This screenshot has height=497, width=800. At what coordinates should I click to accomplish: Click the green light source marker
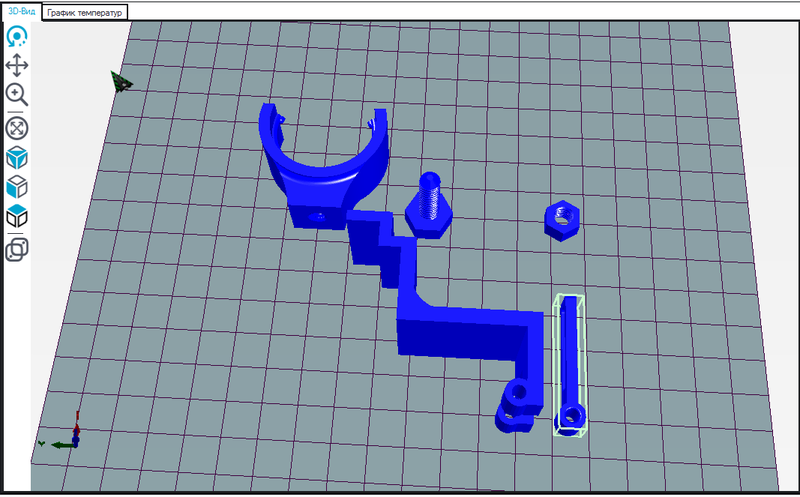[122, 81]
